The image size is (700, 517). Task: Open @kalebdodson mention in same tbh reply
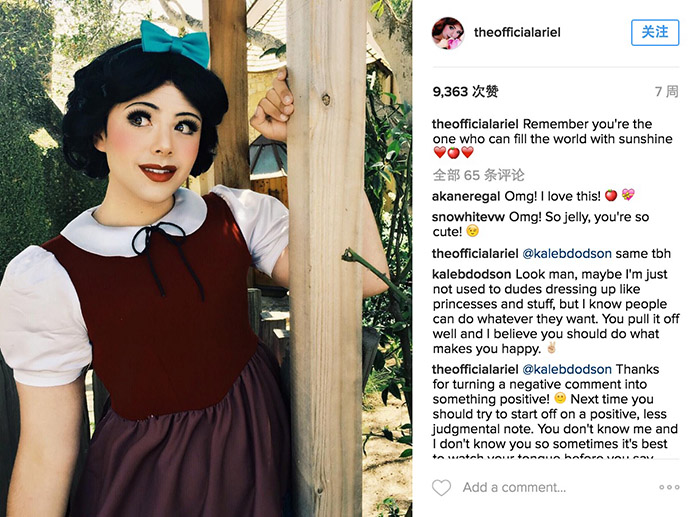coord(567,254)
